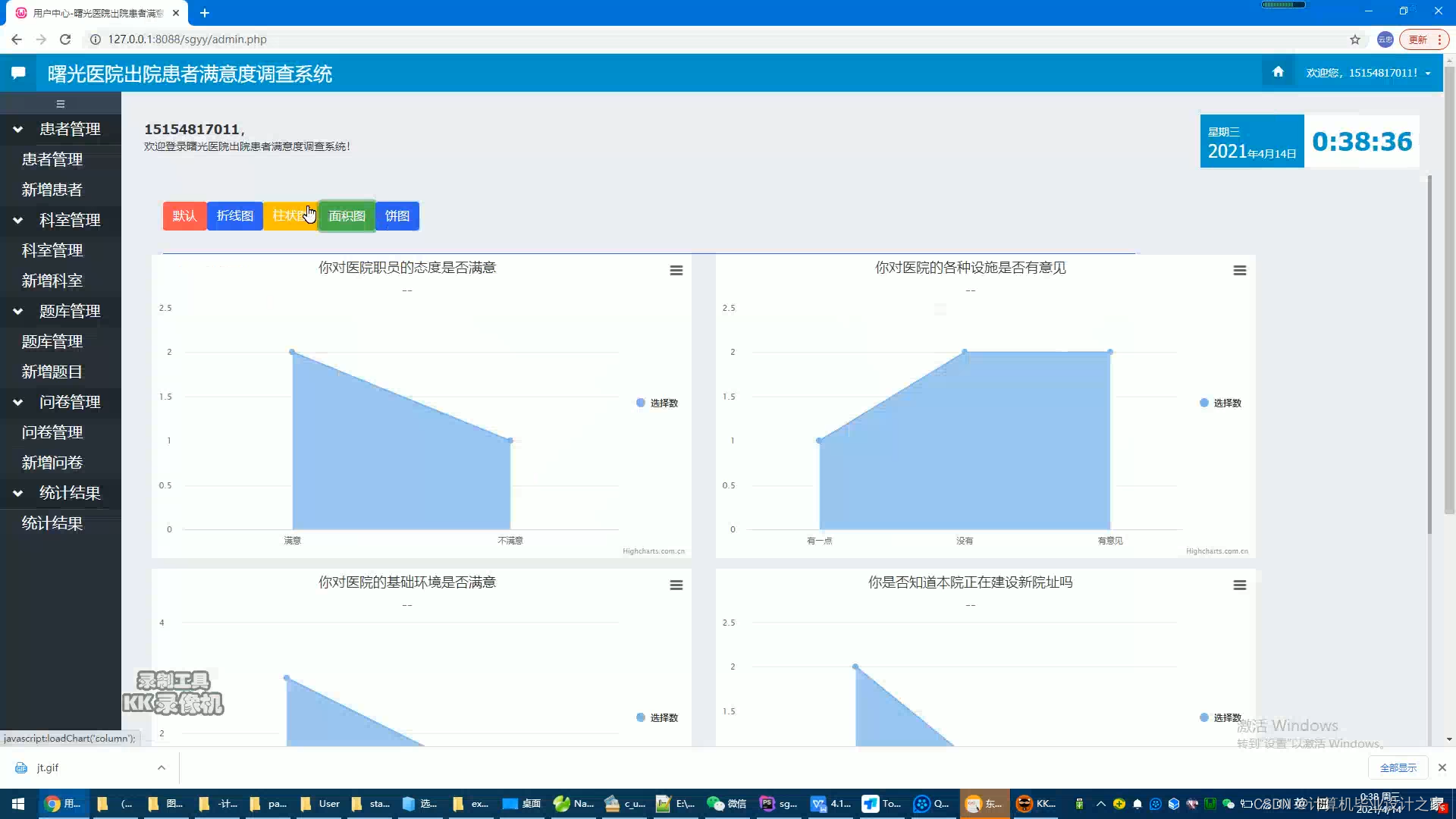1456x819 pixels.
Task: Toggle the sidebar hamburger collapse icon
Action: coord(61,104)
